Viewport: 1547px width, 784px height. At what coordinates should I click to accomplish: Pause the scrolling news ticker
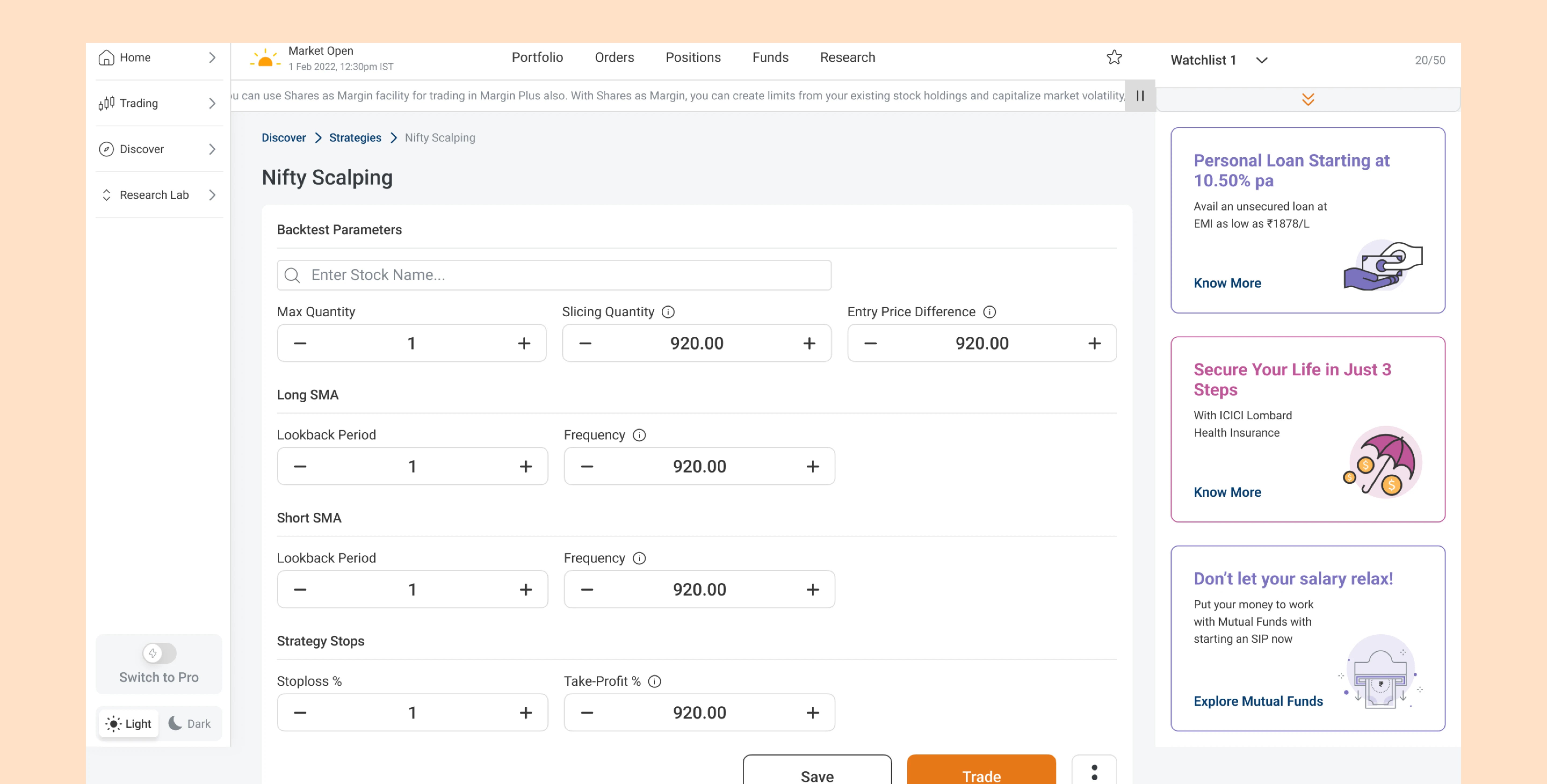click(x=1140, y=96)
